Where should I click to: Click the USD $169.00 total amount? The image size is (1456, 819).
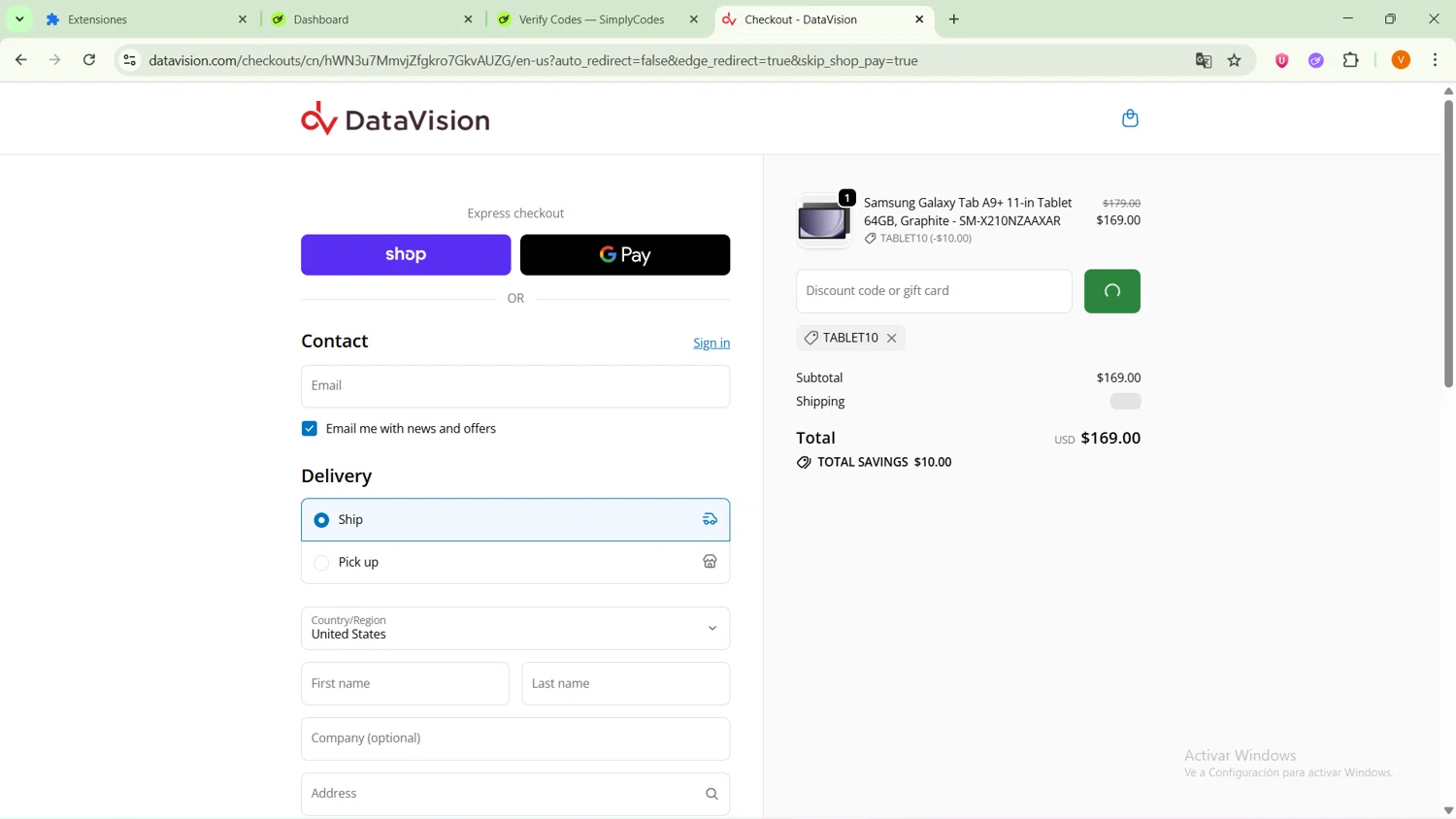click(x=1098, y=439)
